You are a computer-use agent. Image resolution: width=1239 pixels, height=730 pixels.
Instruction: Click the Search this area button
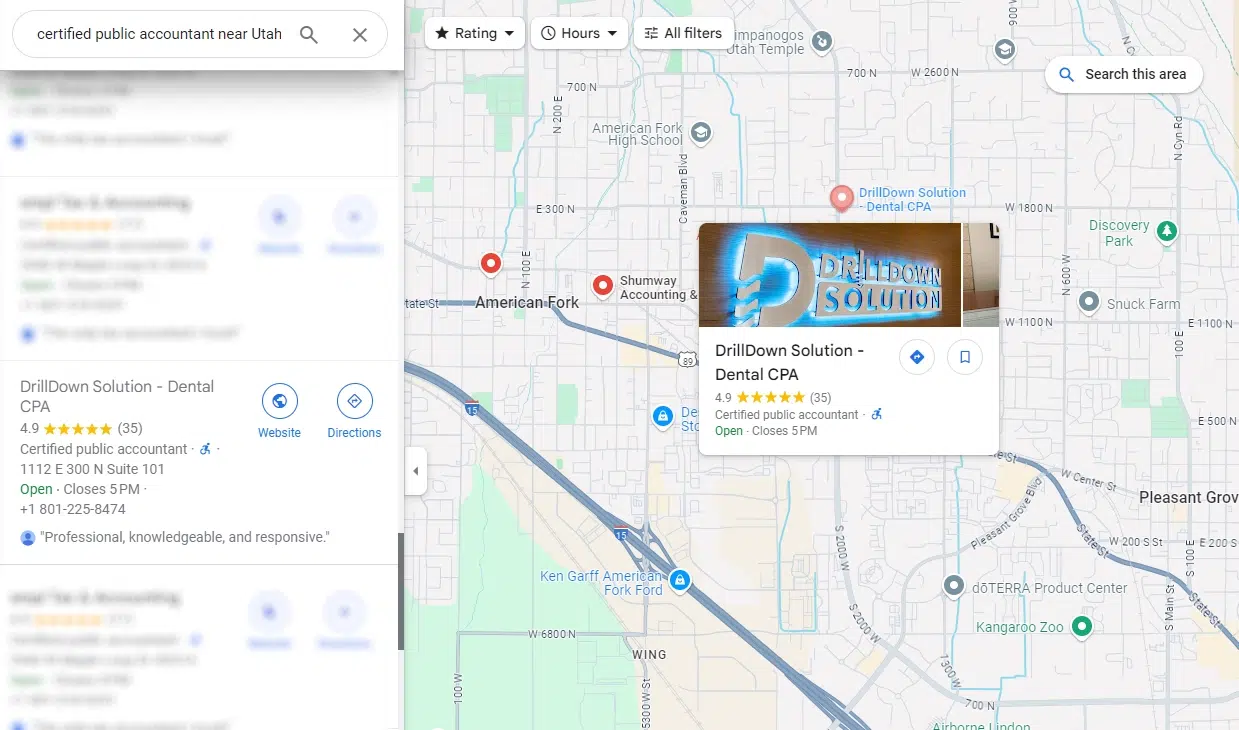click(x=1123, y=74)
